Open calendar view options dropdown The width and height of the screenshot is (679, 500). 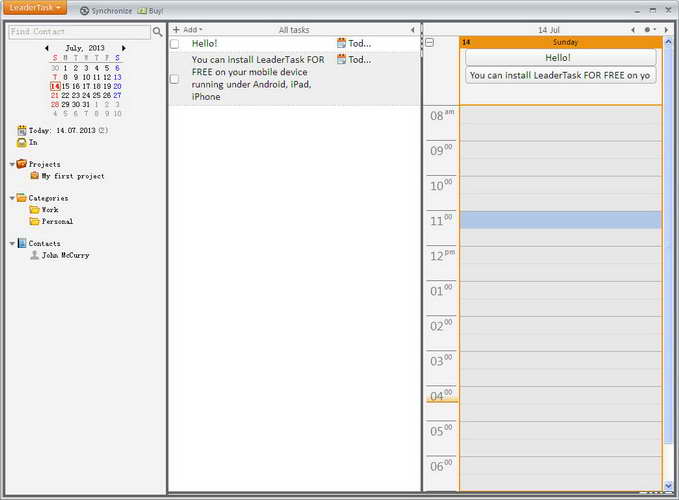tap(650, 30)
